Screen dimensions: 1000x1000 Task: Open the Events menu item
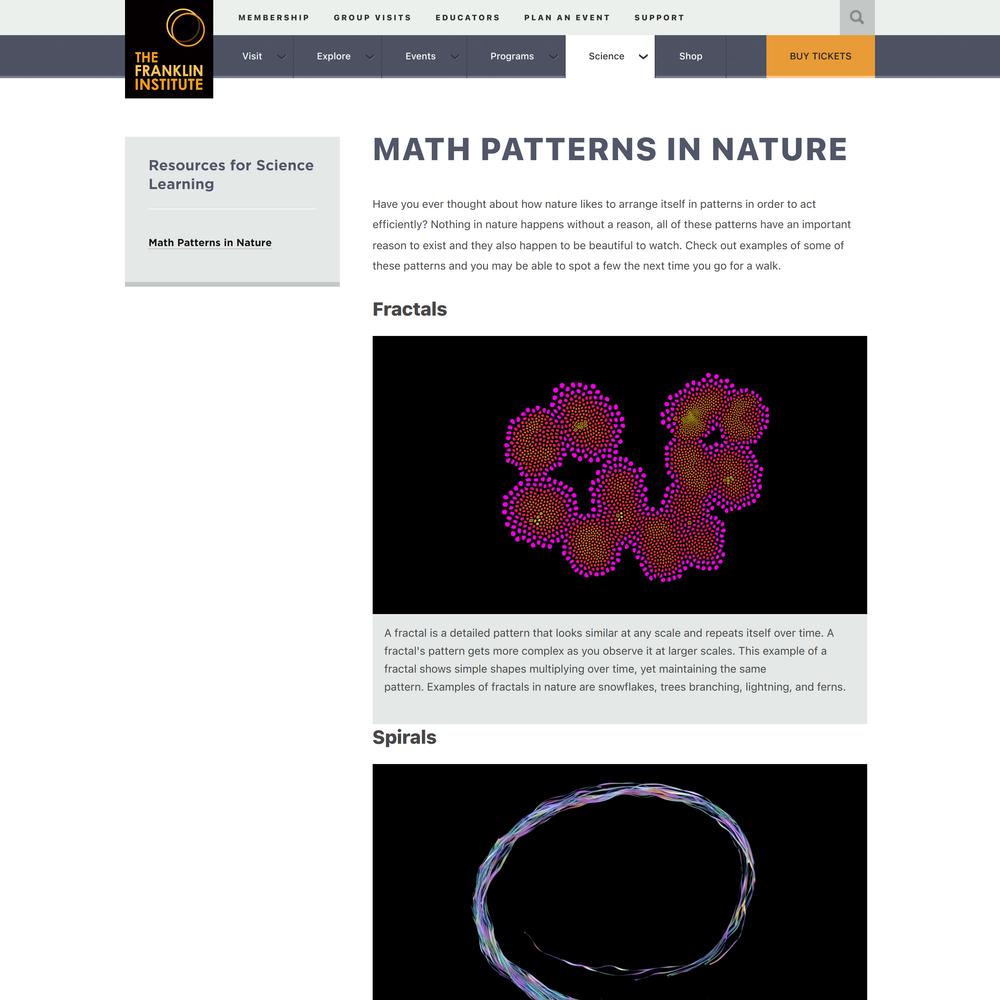coord(420,56)
